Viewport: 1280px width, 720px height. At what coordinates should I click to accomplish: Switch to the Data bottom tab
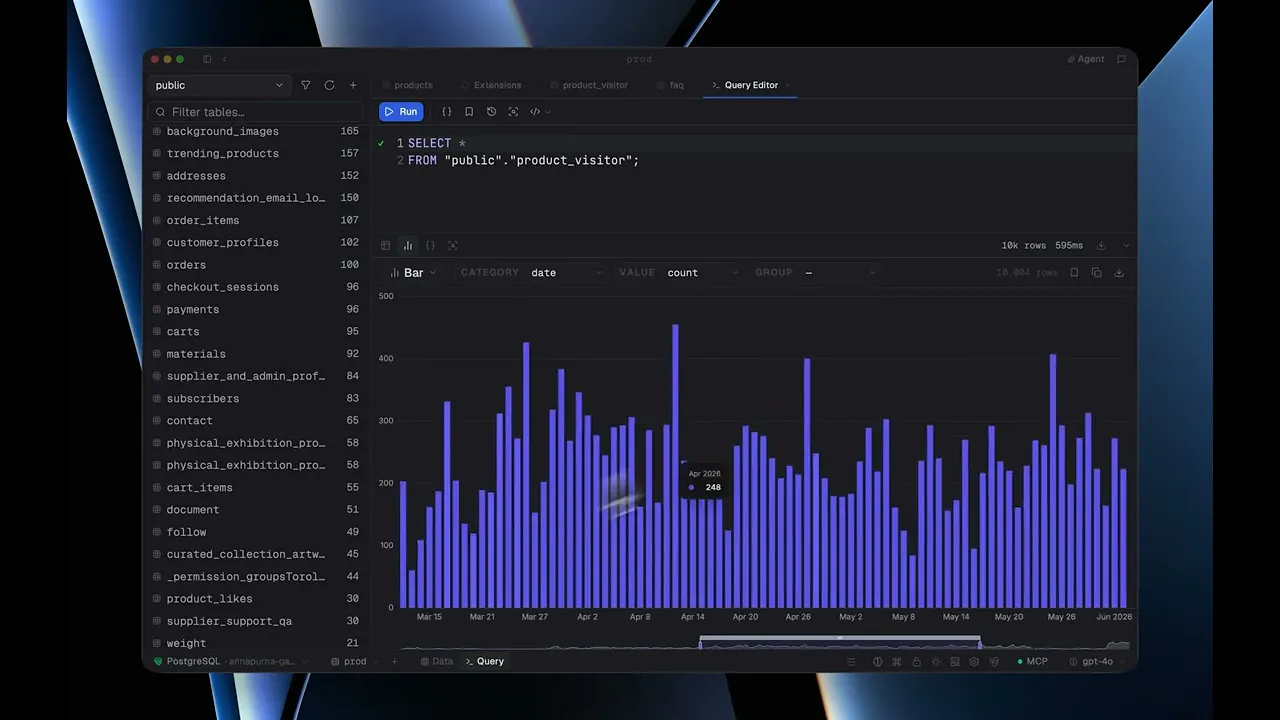tap(436, 661)
